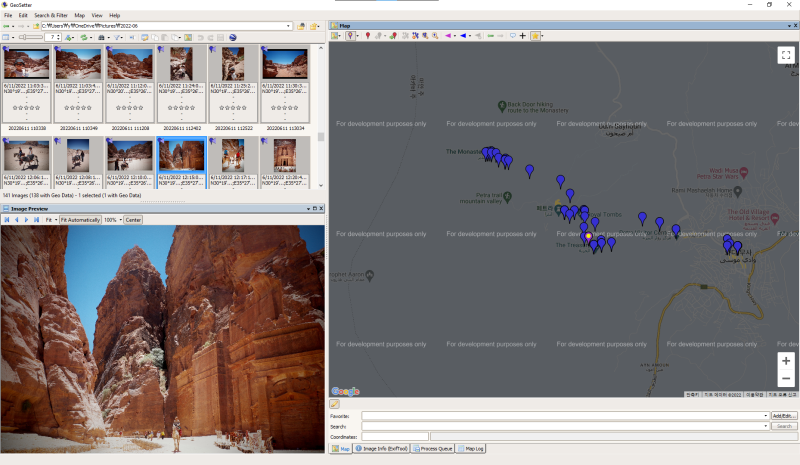The width and height of the screenshot is (800, 465).
Task: Toggle the highlighted marker mode button
Action: coord(351,36)
